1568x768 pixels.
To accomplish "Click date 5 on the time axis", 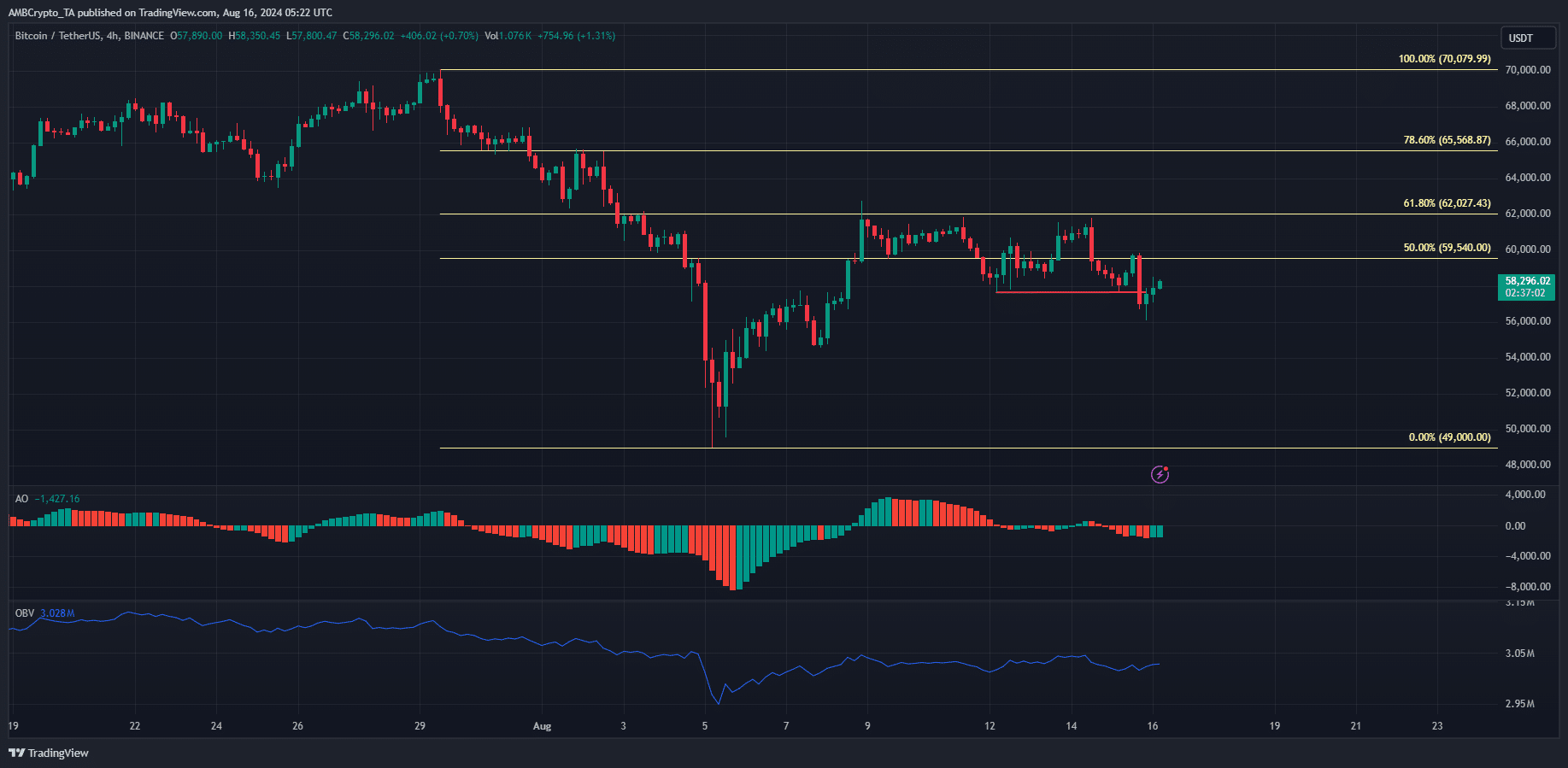I will click(705, 726).
